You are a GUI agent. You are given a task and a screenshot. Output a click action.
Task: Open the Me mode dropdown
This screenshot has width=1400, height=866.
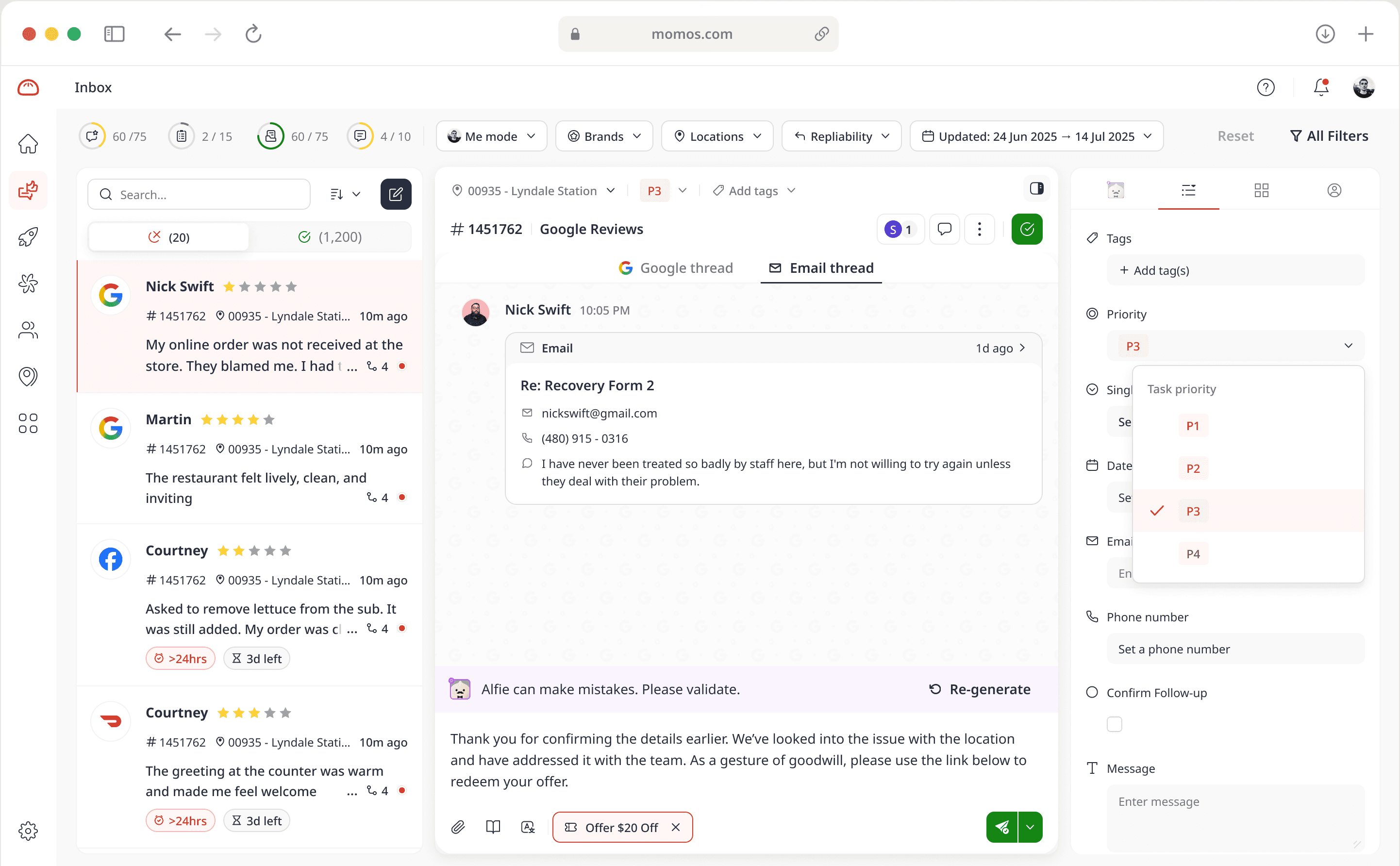(x=492, y=136)
